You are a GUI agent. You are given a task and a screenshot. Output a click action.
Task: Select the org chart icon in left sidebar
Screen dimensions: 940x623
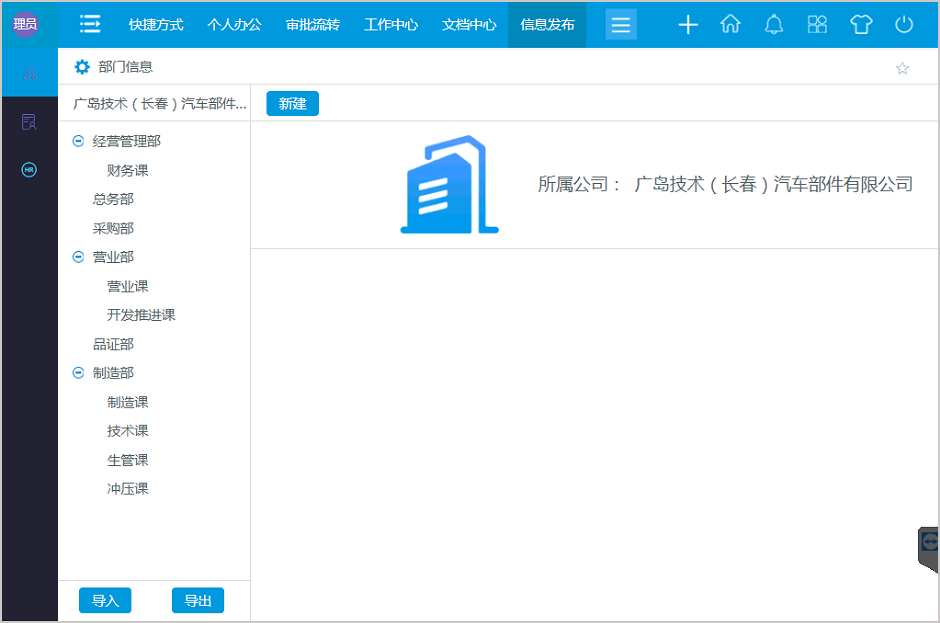coord(29,72)
